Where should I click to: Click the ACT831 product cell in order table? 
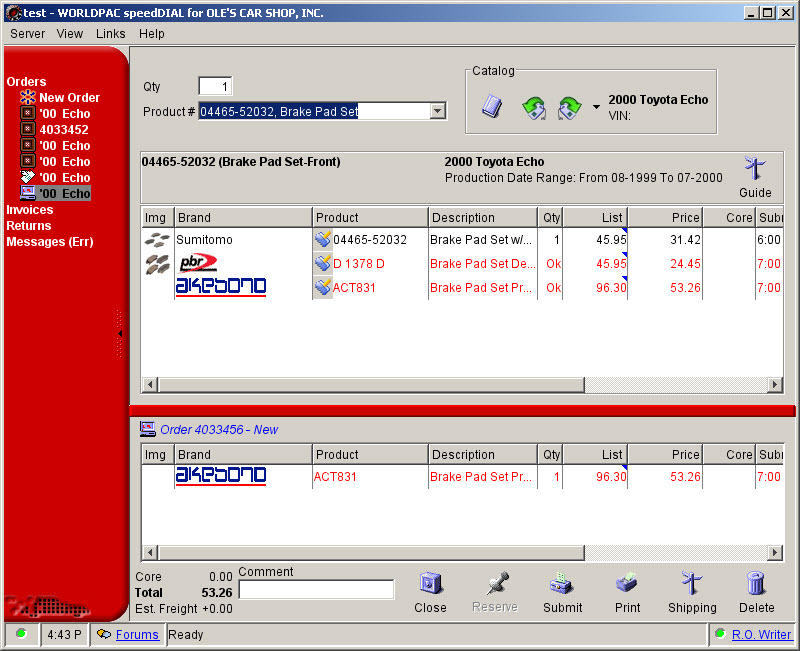pos(370,477)
